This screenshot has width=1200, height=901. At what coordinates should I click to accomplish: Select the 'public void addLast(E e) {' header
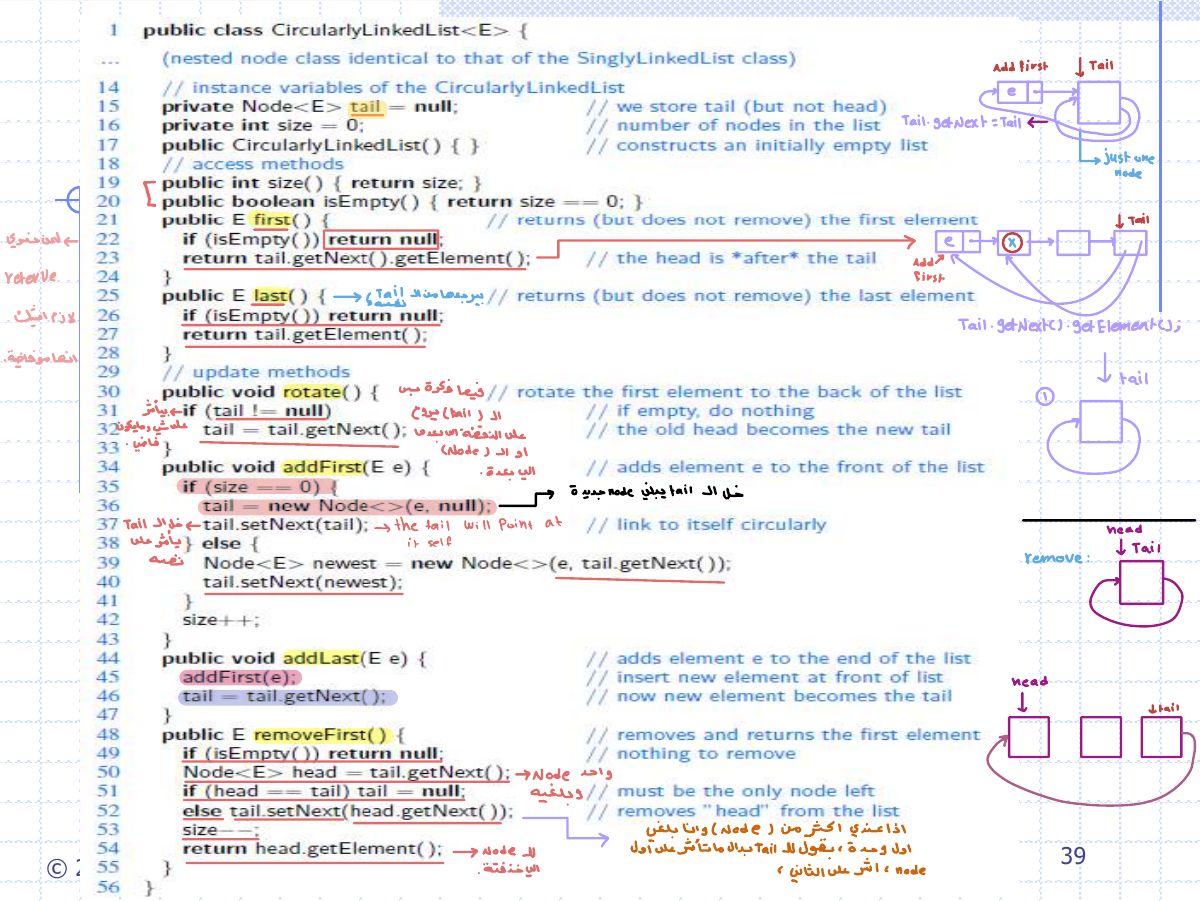(x=295, y=657)
